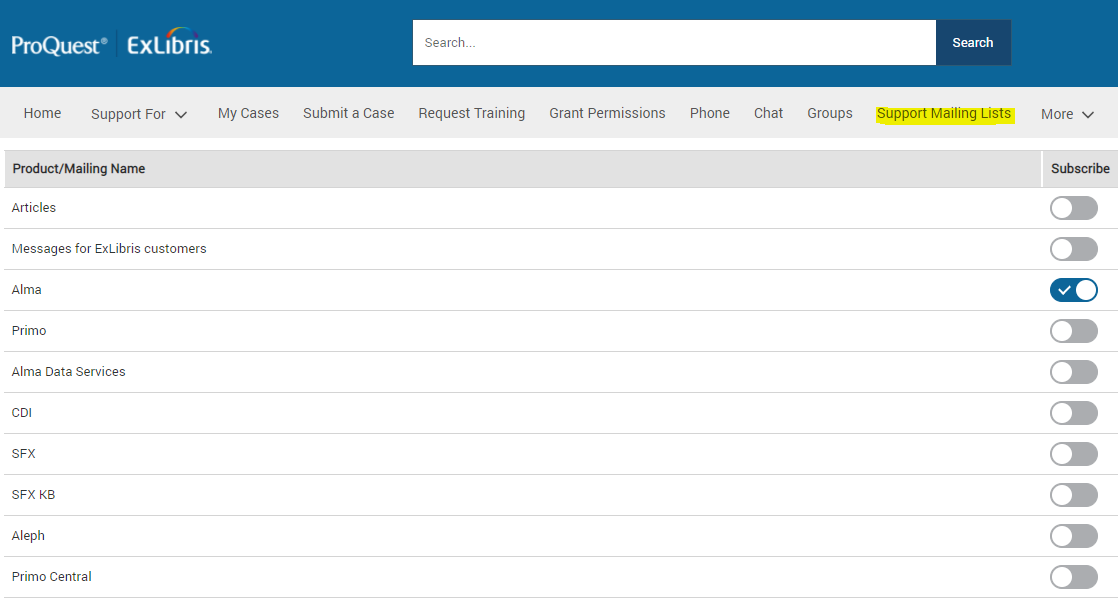1118x603 pixels.
Task: Select Submit a Case
Action: pos(349,113)
